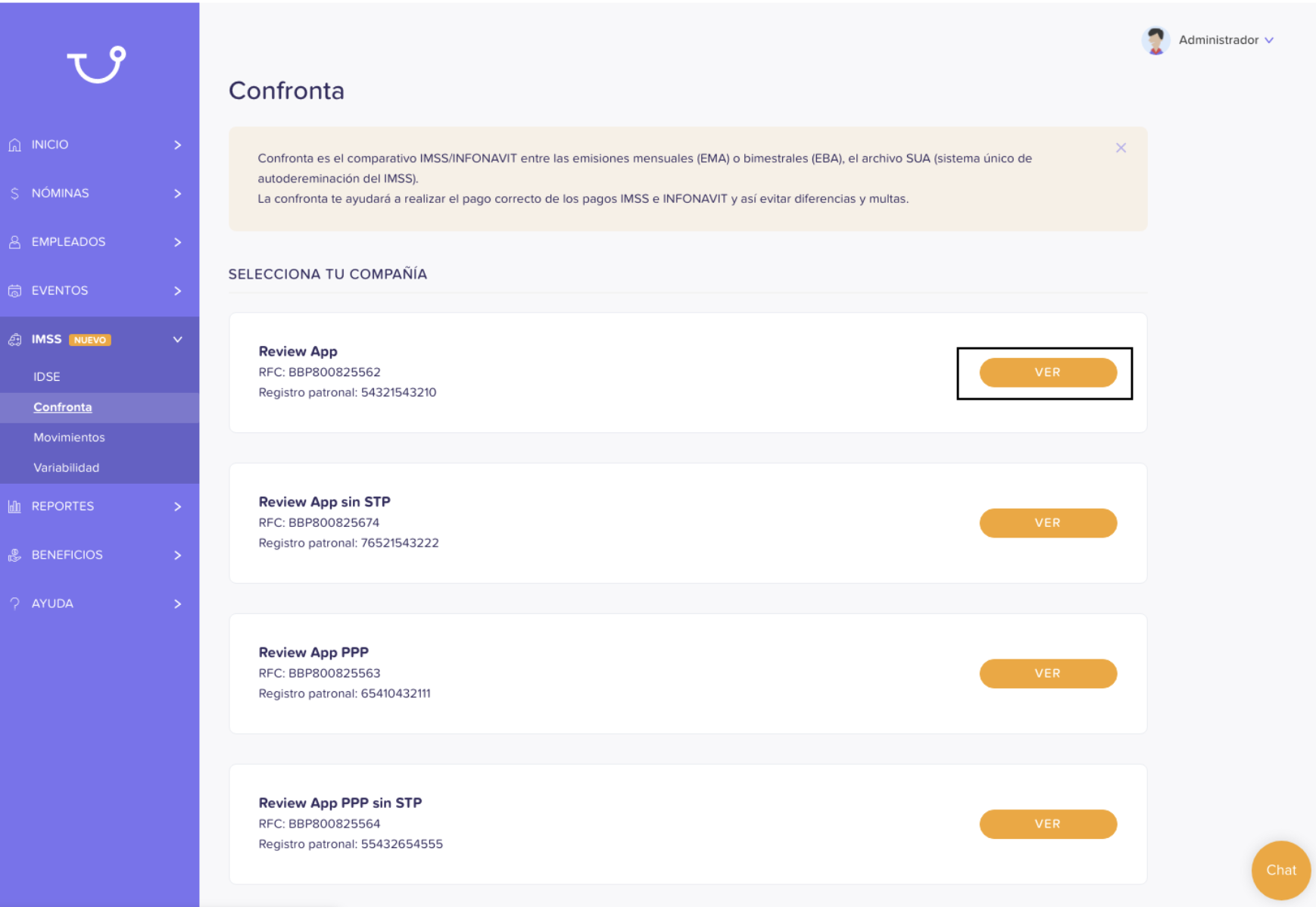Click the bar chart icon beside REPORTES
1316x907 pixels.
tap(14, 506)
